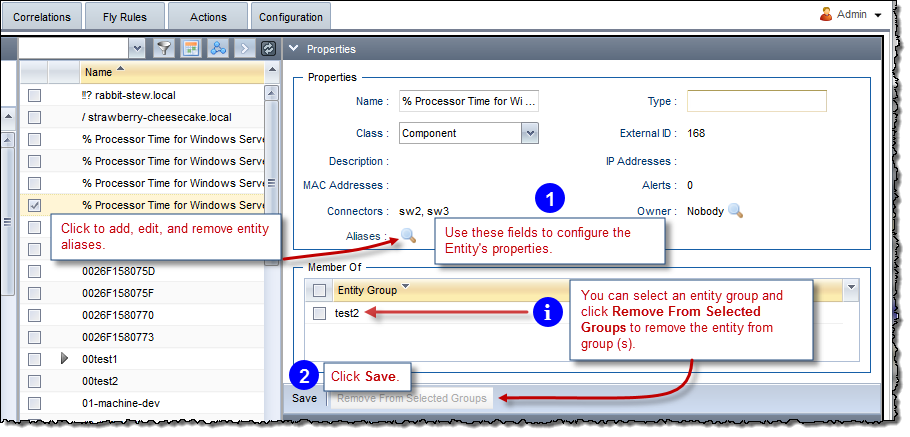The width and height of the screenshot is (910, 437).
Task: Click the filter funnel icon
Action: 165,48
